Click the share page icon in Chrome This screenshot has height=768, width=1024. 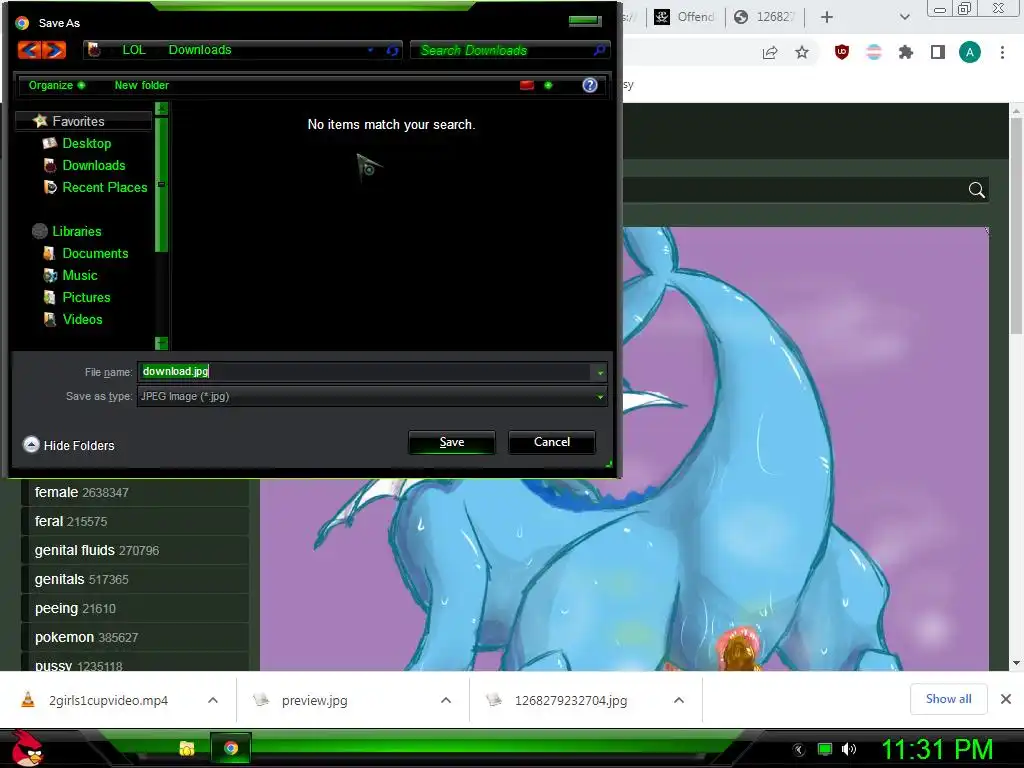tap(770, 53)
